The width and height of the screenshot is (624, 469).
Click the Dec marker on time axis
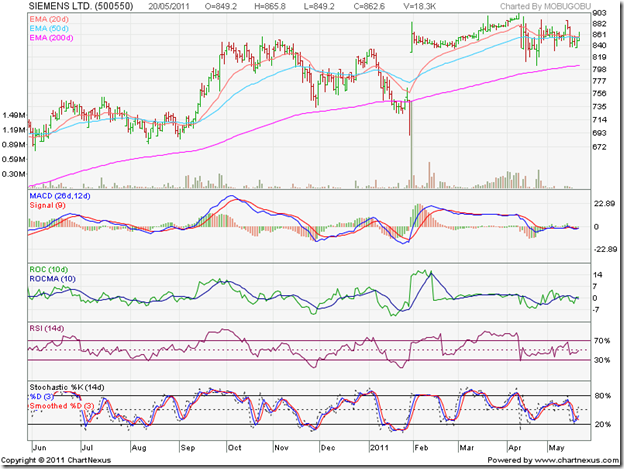tap(328, 448)
